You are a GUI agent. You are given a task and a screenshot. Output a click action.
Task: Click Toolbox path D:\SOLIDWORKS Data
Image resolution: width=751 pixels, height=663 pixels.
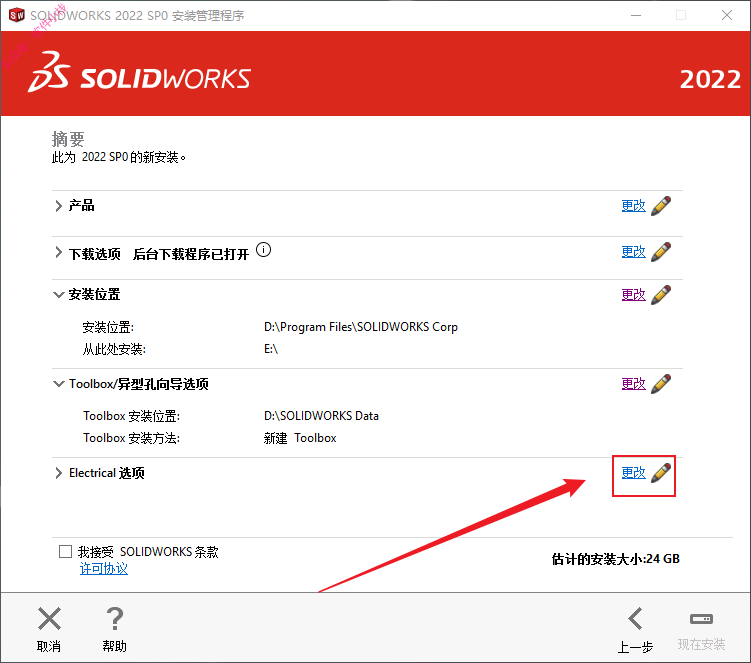(321, 416)
